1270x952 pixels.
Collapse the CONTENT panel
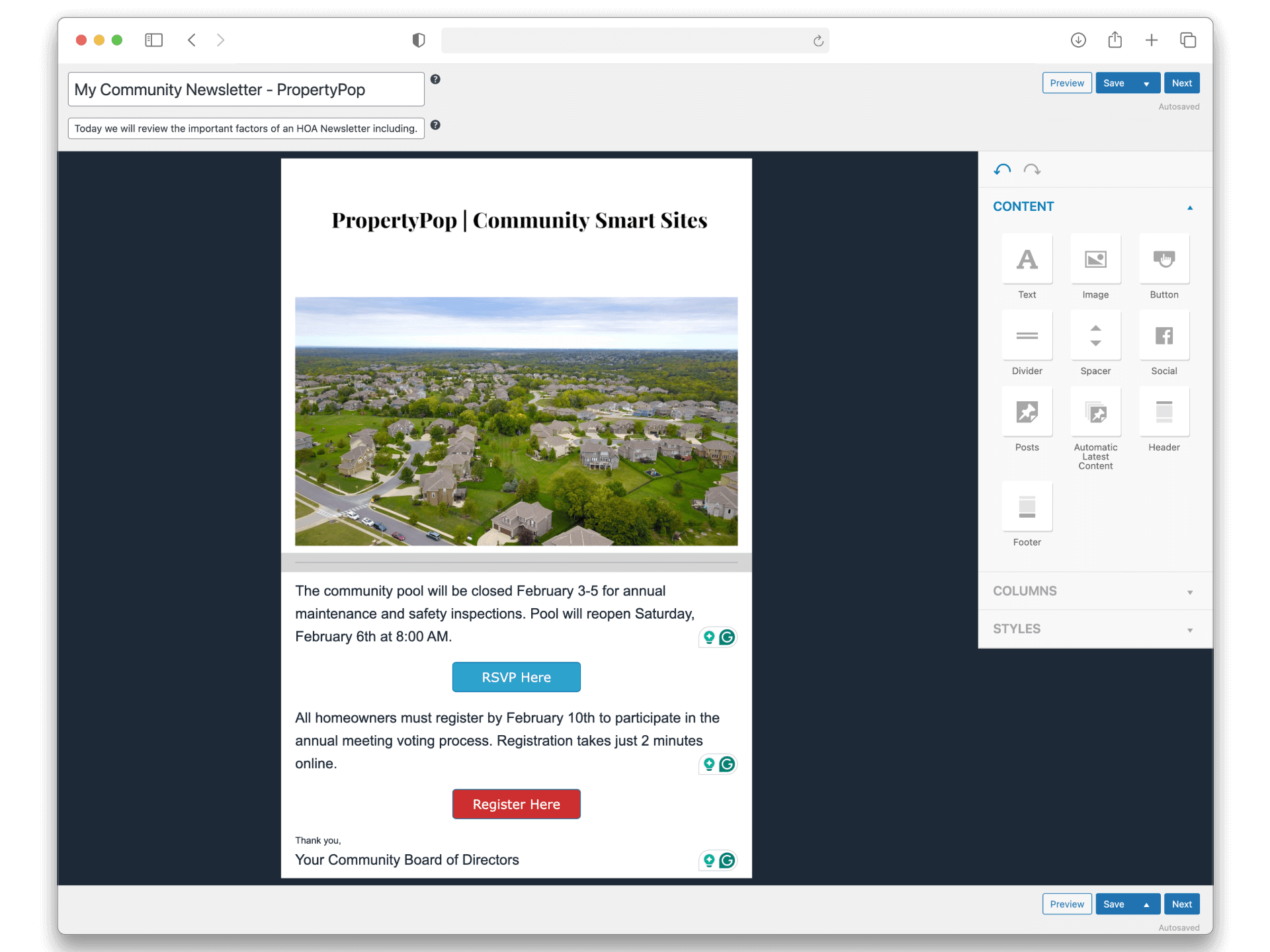coord(1190,207)
